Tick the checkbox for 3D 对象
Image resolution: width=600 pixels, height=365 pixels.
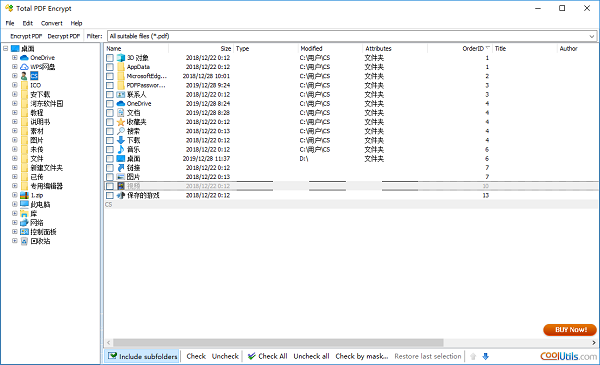[x=110, y=58]
